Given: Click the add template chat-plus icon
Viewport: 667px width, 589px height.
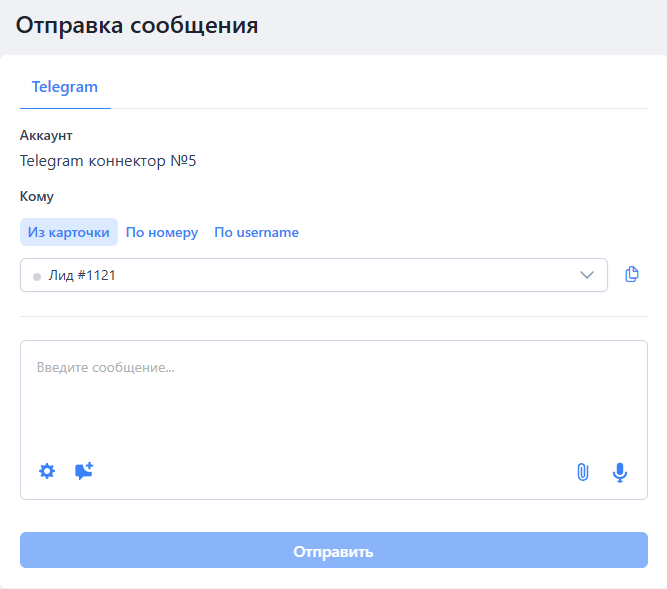Looking at the screenshot, I should [x=84, y=471].
